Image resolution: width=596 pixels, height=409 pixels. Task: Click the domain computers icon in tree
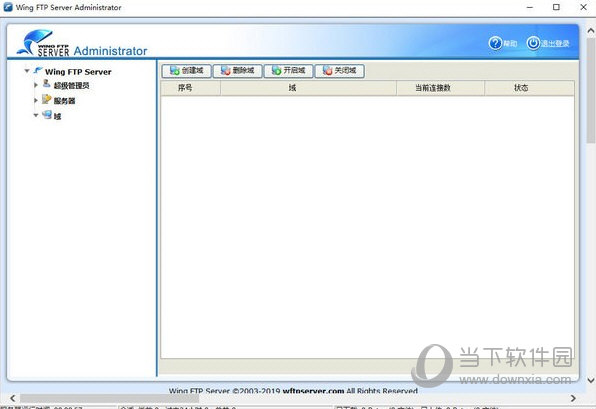point(47,114)
